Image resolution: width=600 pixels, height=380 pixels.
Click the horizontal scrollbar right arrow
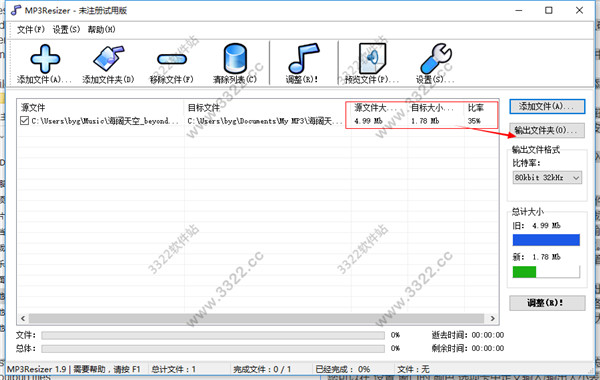[492, 318]
